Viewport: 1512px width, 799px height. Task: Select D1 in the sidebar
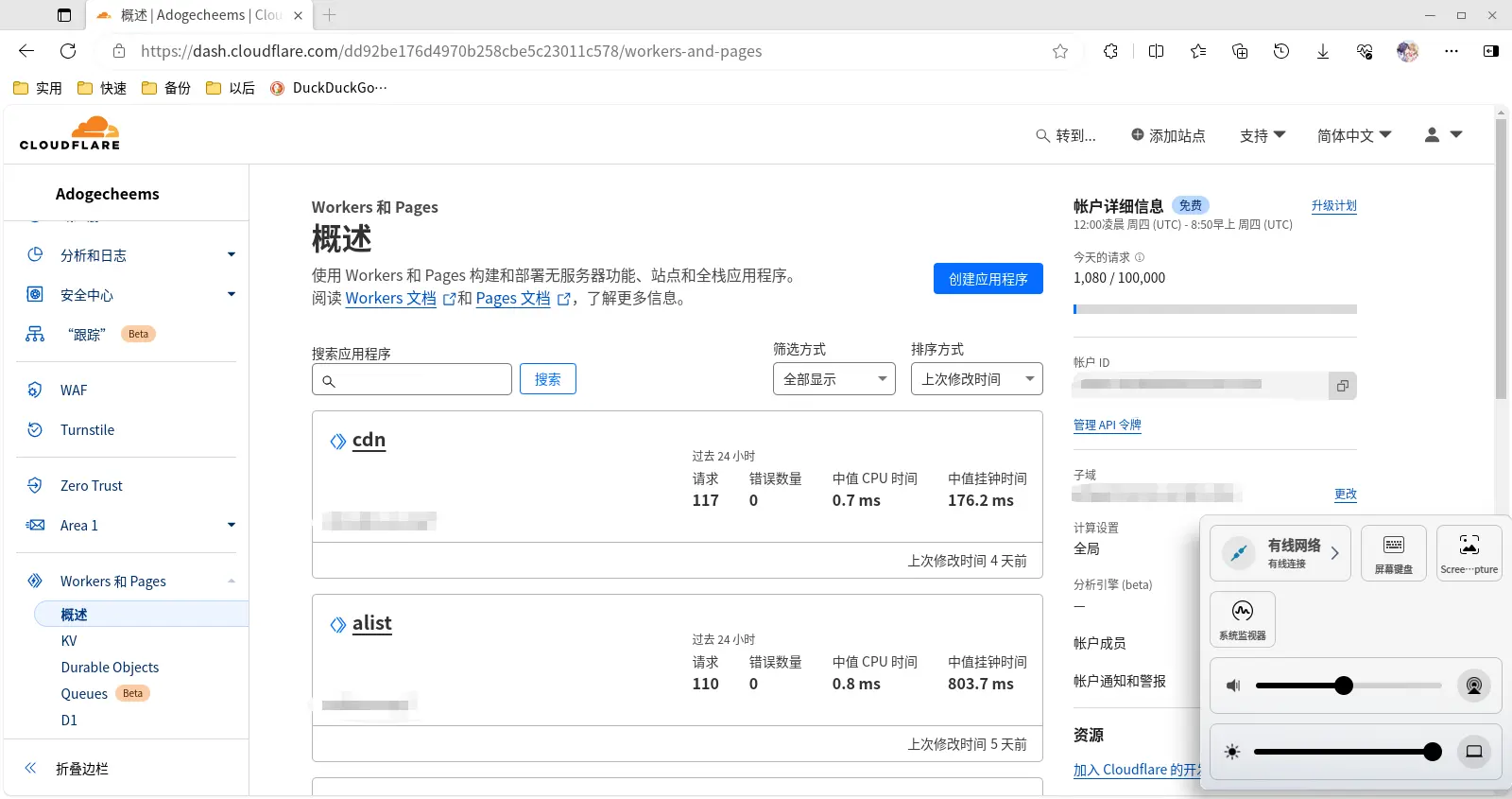pos(69,721)
